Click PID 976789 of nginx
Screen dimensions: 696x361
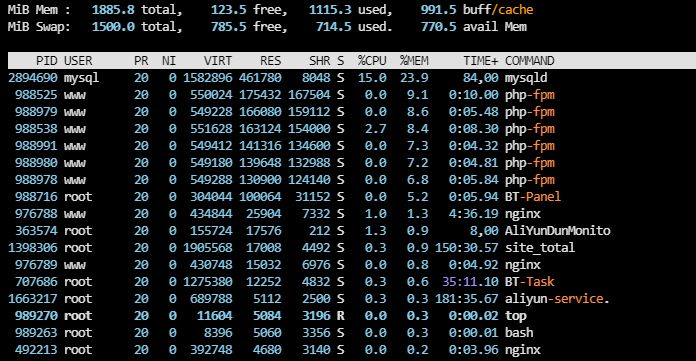[36, 265]
